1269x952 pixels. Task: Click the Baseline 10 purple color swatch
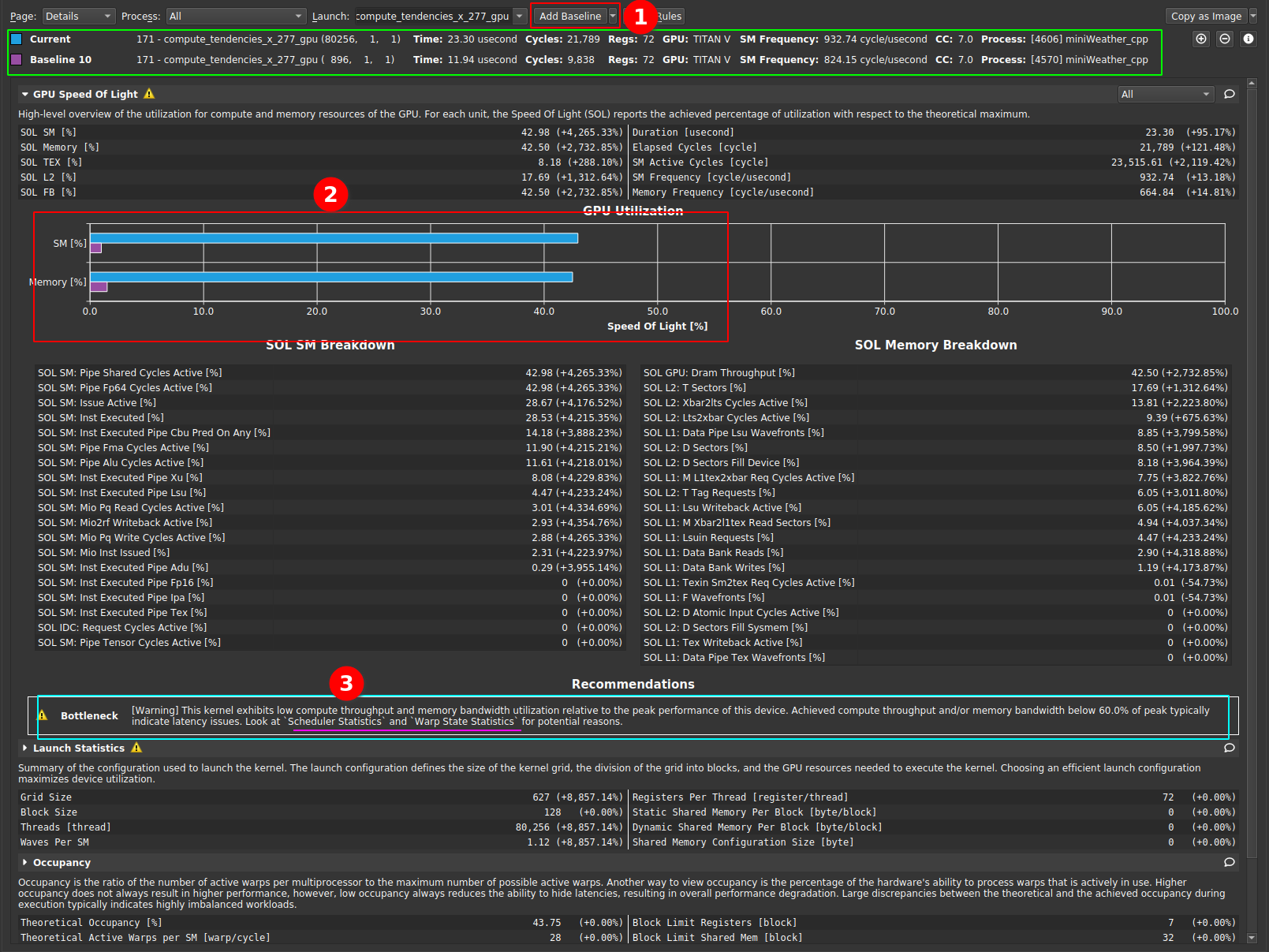[x=17, y=60]
